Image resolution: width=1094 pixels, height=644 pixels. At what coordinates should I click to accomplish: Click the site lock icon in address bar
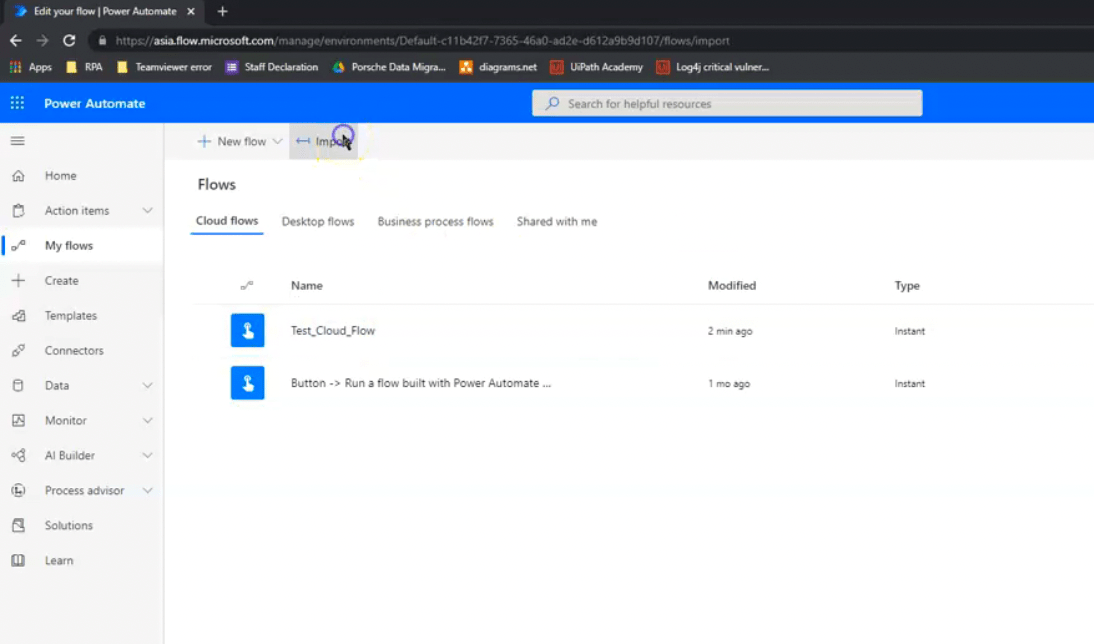[x=103, y=40]
